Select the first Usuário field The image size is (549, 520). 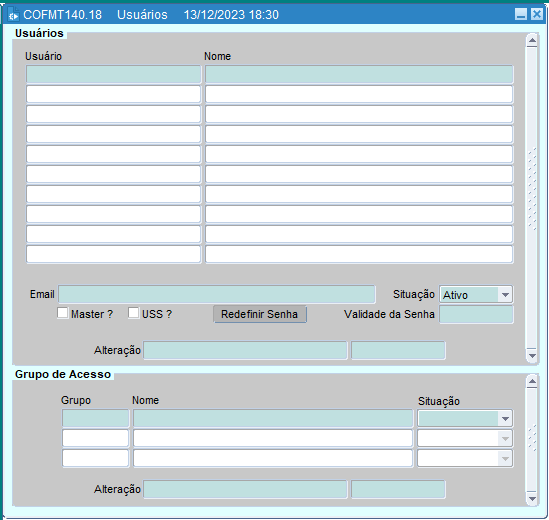[113, 74]
